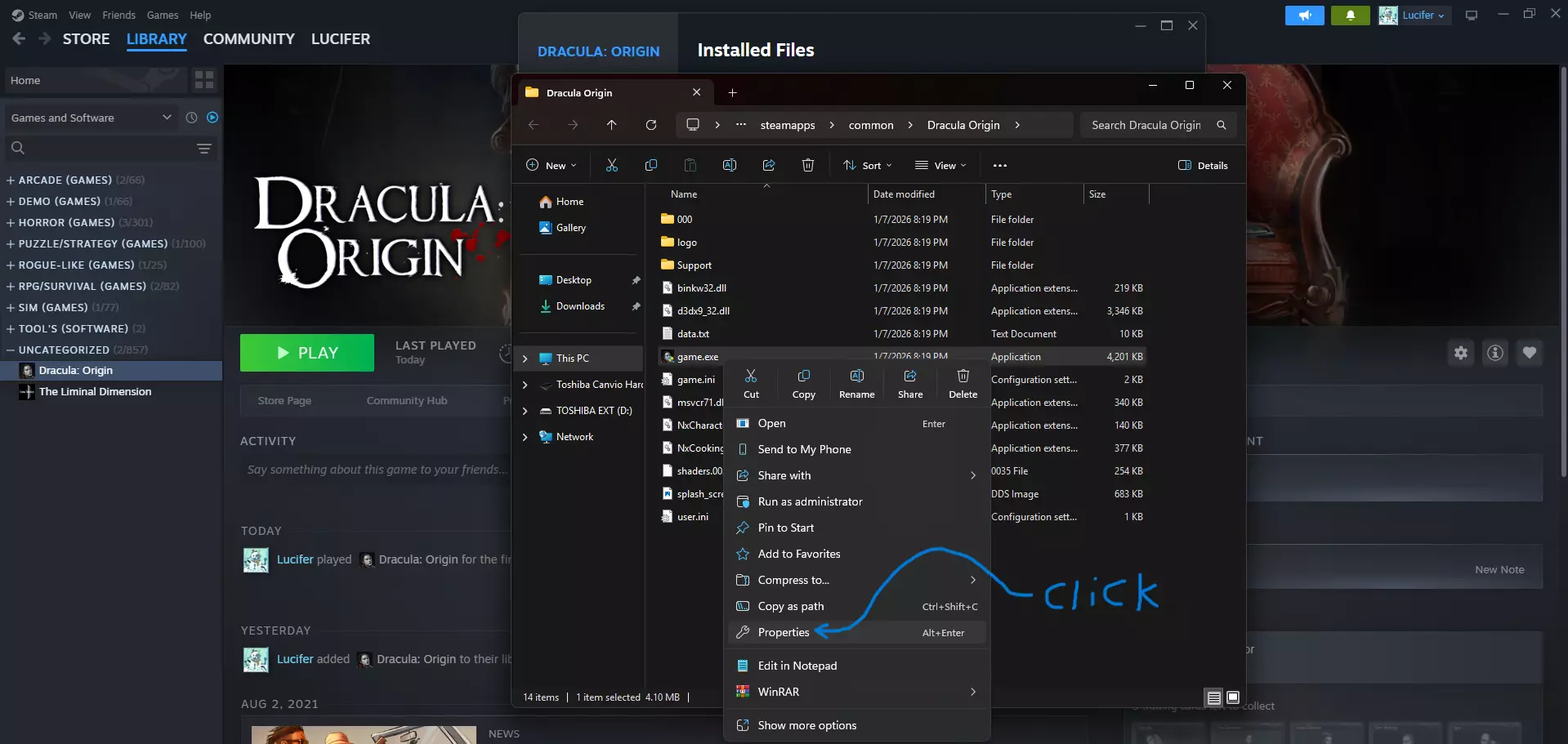Open the Steam announcements megaphone button
This screenshot has height=744, width=1568.
pyautogui.click(x=1305, y=16)
